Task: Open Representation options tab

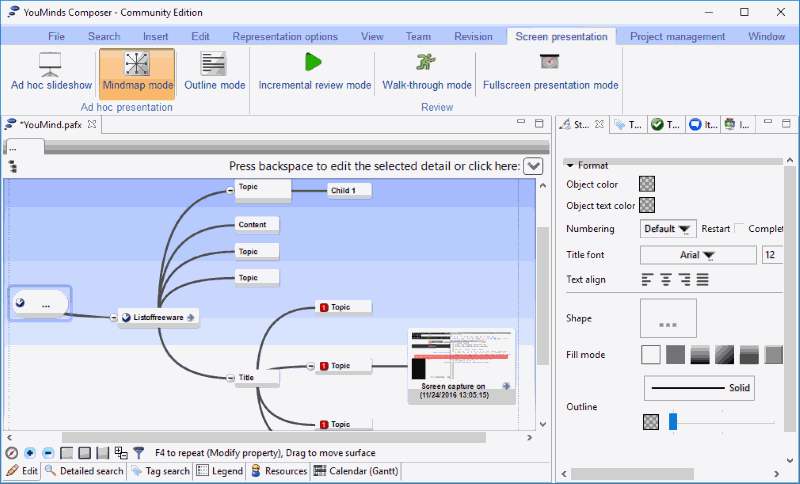Action: point(285,36)
